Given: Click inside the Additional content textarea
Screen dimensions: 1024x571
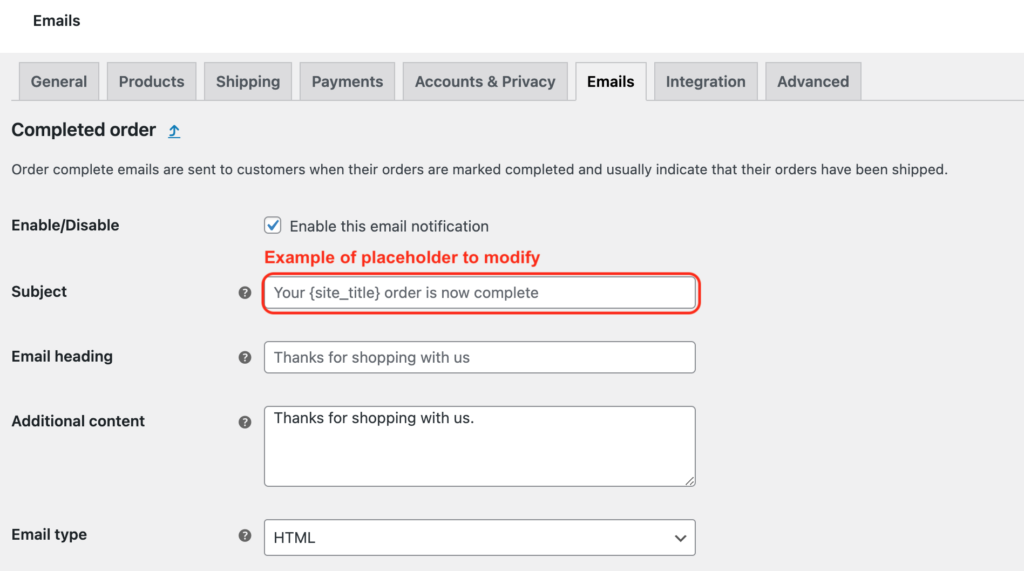Looking at the screenshot, I should (x=479, y=446).
